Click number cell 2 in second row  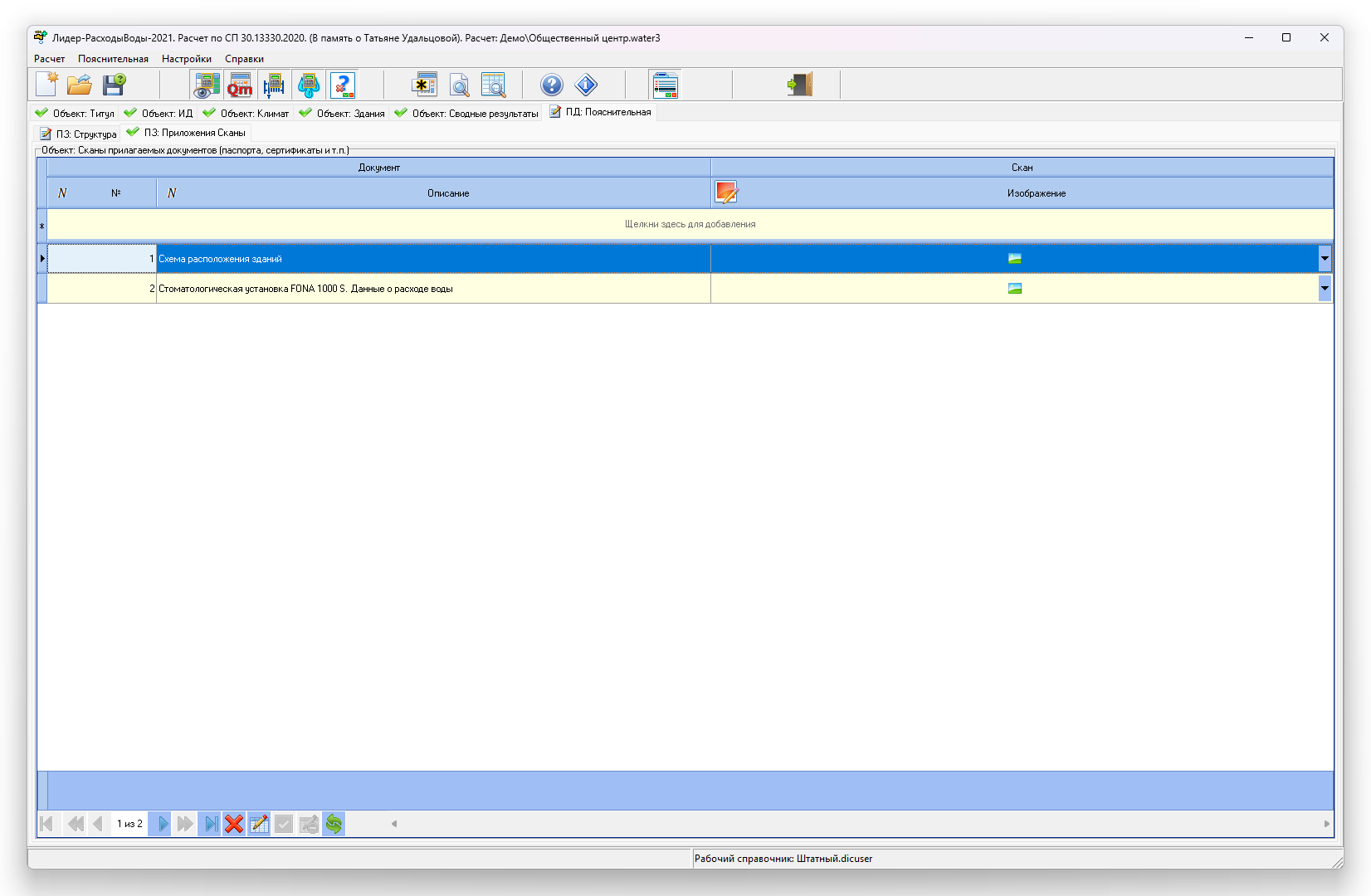click(x=102, y=289)
